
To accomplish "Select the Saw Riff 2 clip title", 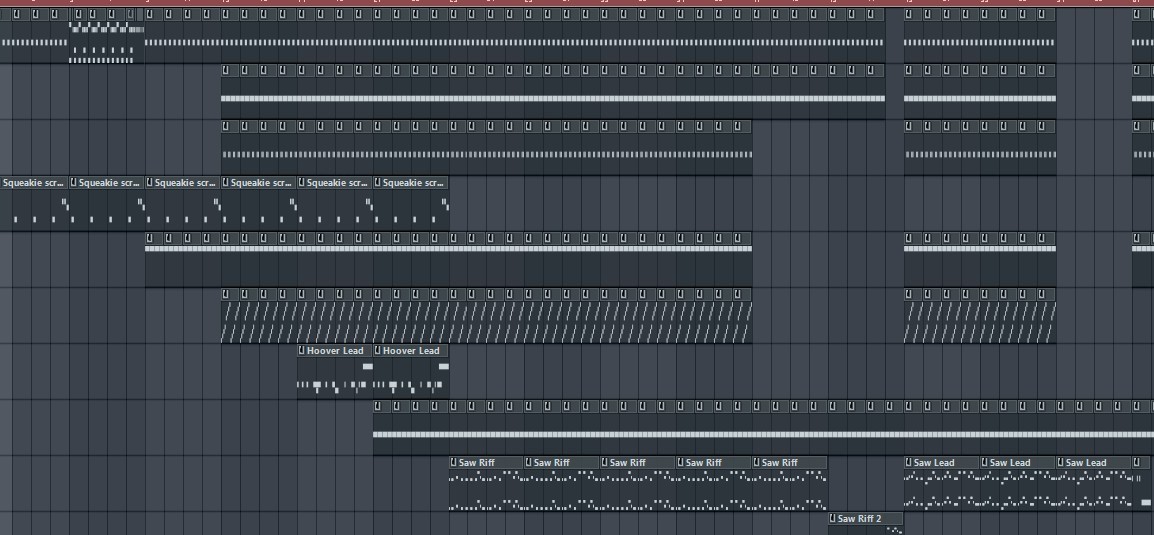I will (x=860, y=519).
